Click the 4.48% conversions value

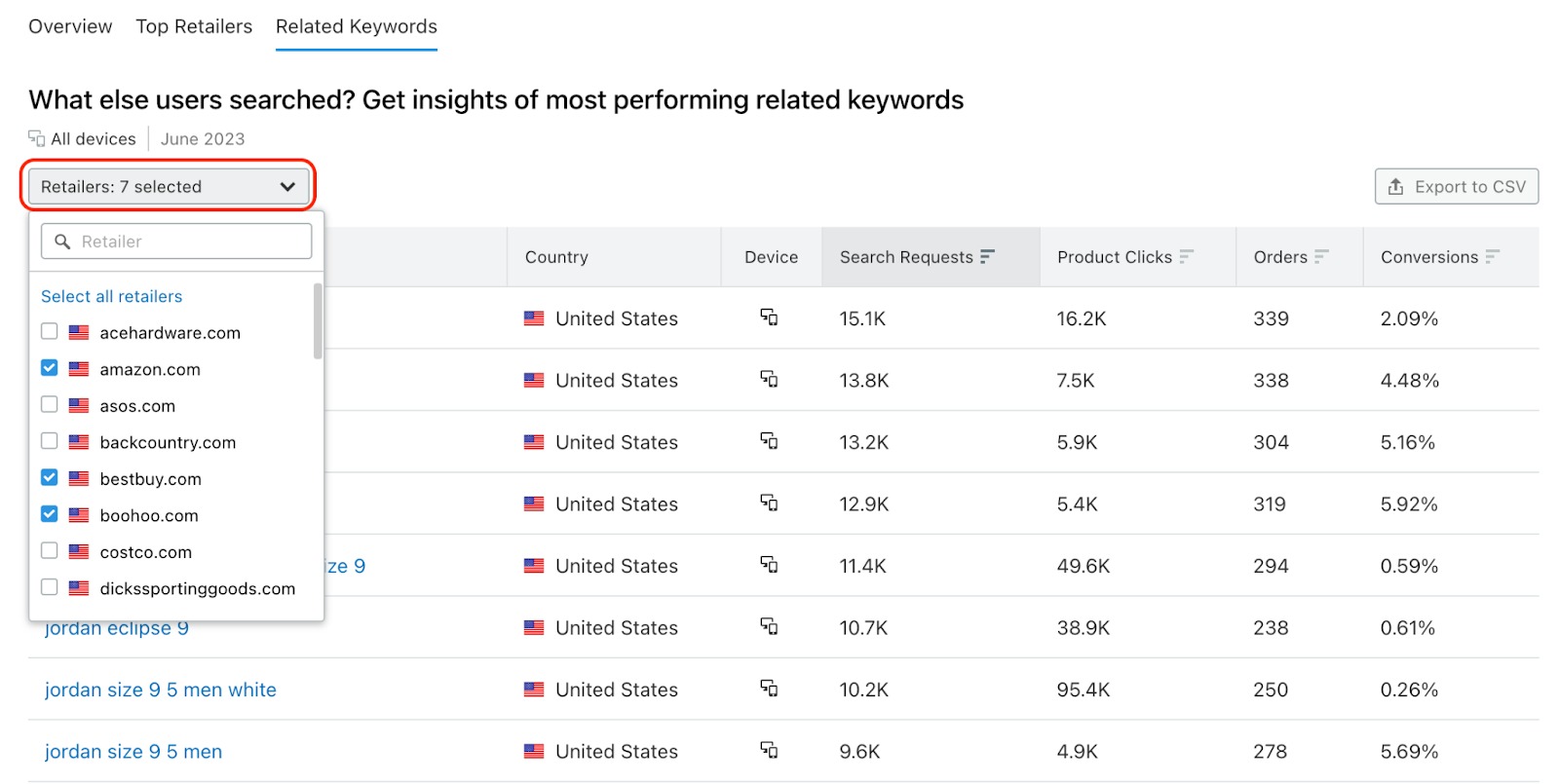(1409, 380)
